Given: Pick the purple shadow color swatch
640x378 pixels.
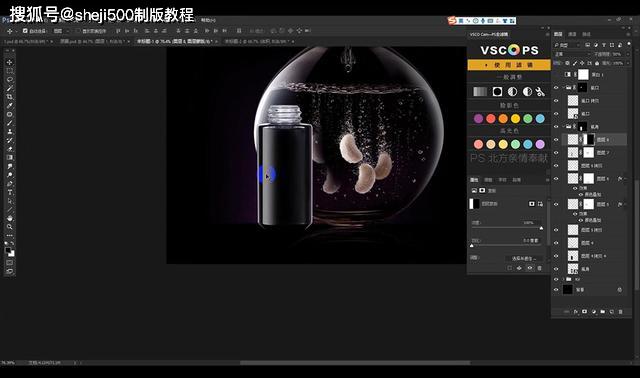Looking at the screenshot, I should click(x=478, y=118).
